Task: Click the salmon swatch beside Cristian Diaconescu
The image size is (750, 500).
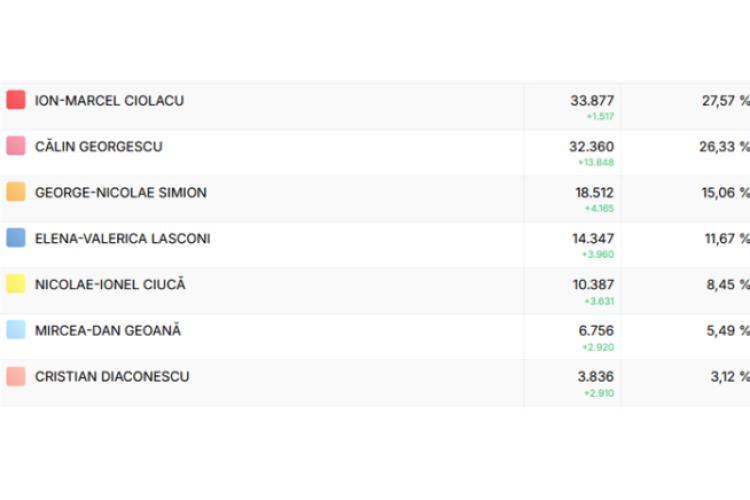Action: (16, 376)
